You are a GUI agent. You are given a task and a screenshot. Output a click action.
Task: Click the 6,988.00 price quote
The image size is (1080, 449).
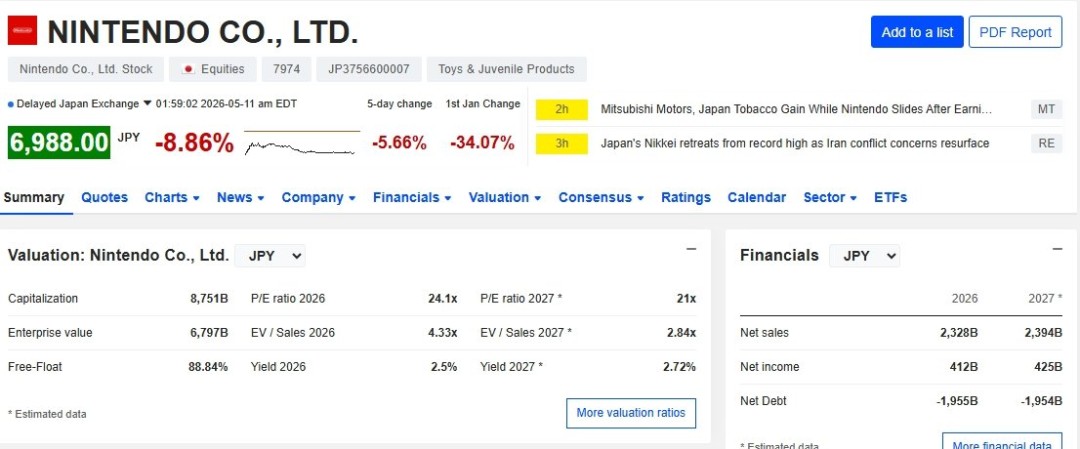click(x=59, y=143)
